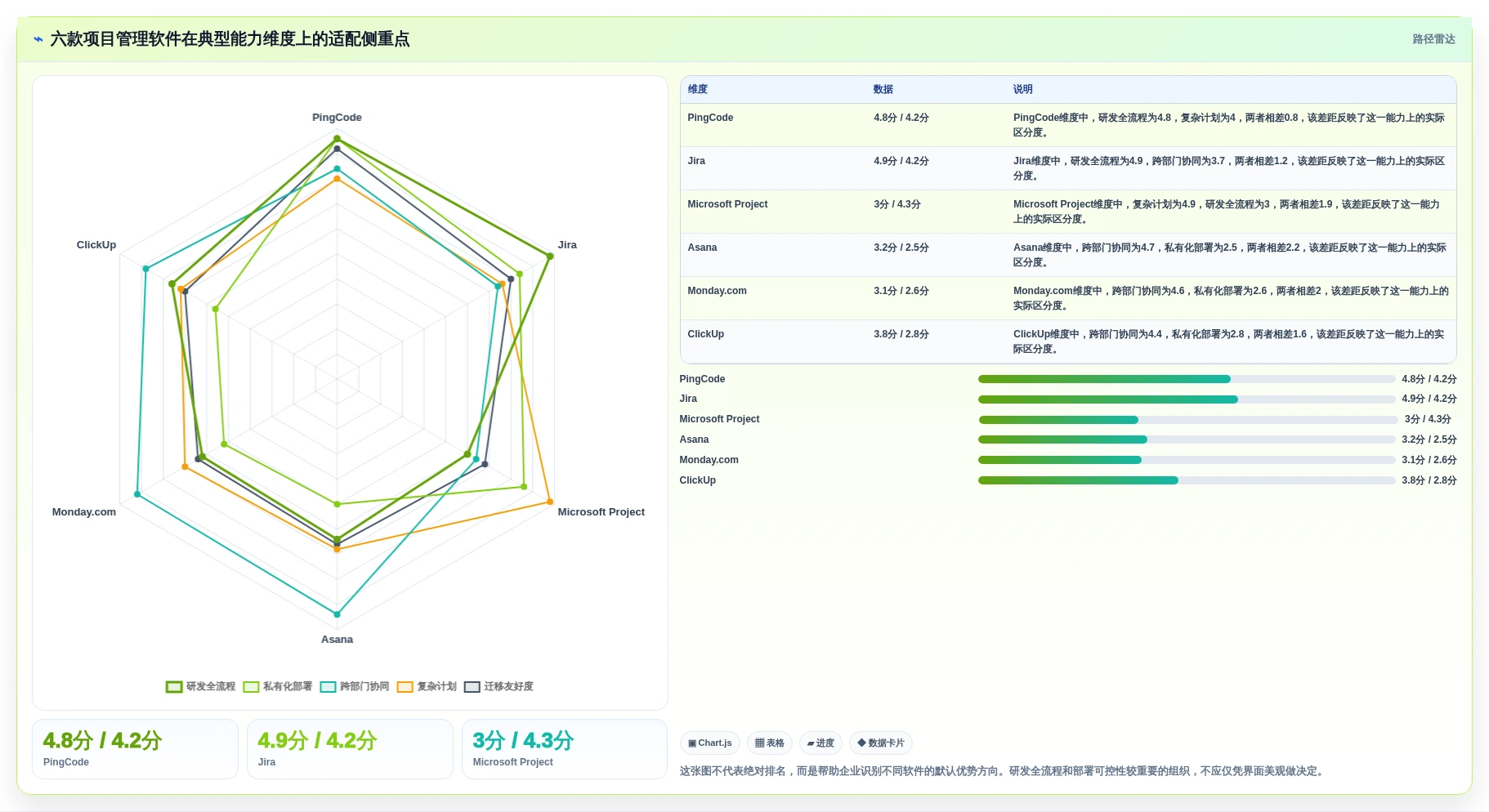Screen dimensions: 1489x812
Task: Click the 表格 tag
Action: pos(769,743)
